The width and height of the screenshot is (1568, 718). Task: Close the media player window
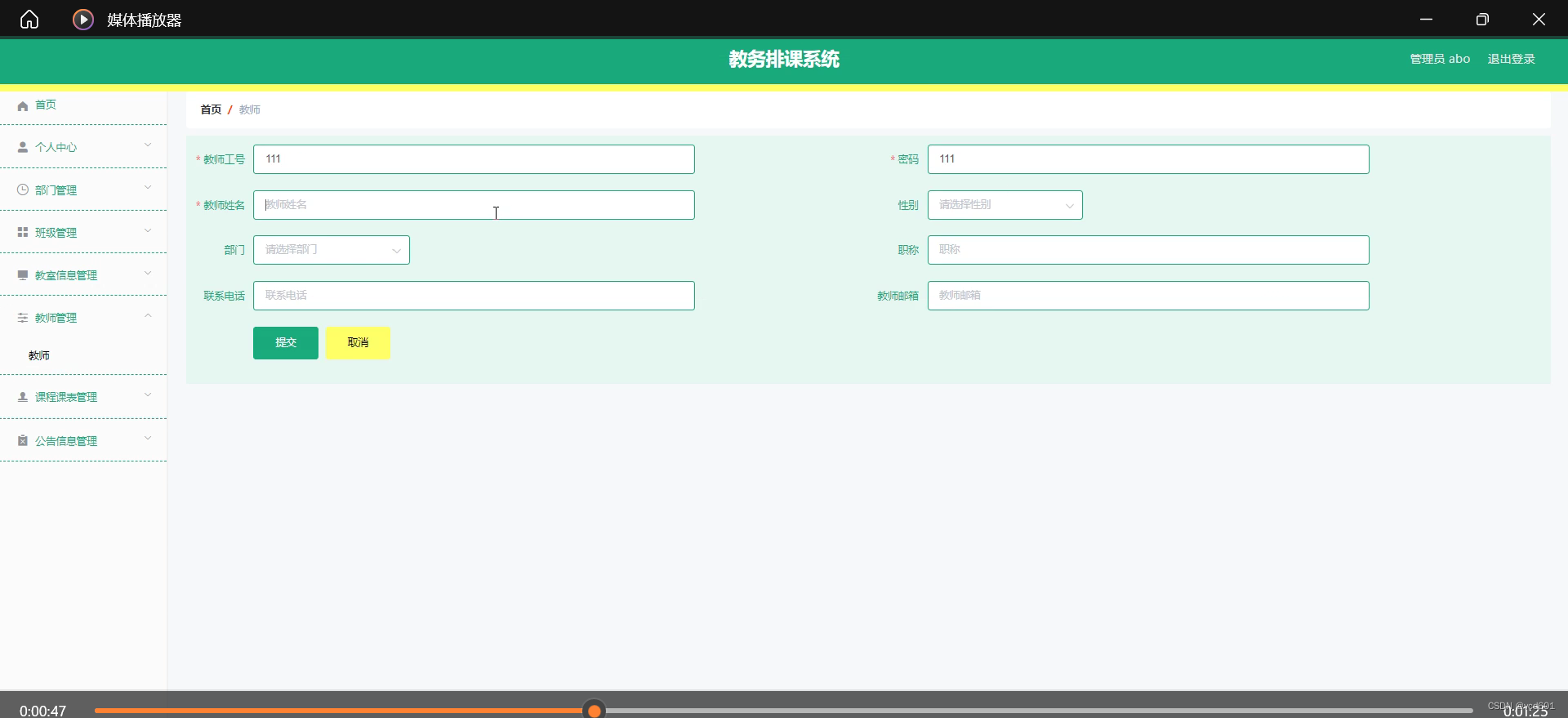[x=1539, y=19]
